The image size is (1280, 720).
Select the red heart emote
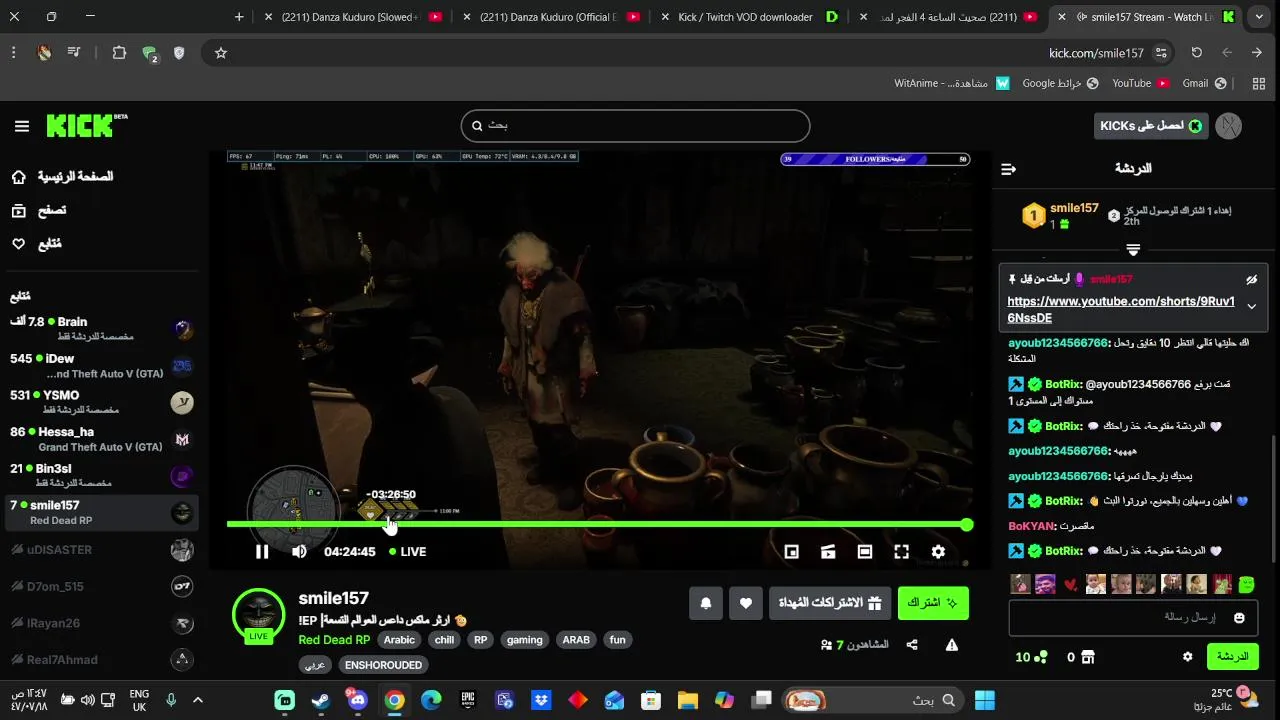click(1071, 584)
